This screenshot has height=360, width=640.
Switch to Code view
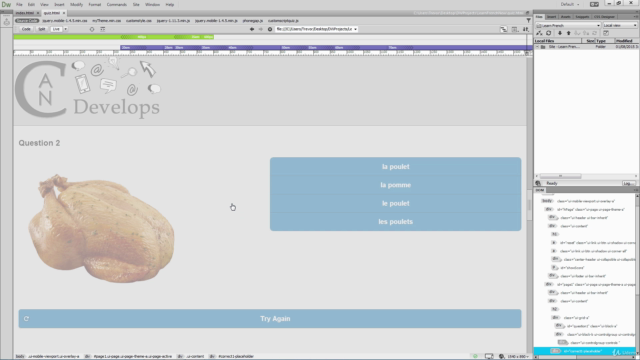[x=26, y=29]
